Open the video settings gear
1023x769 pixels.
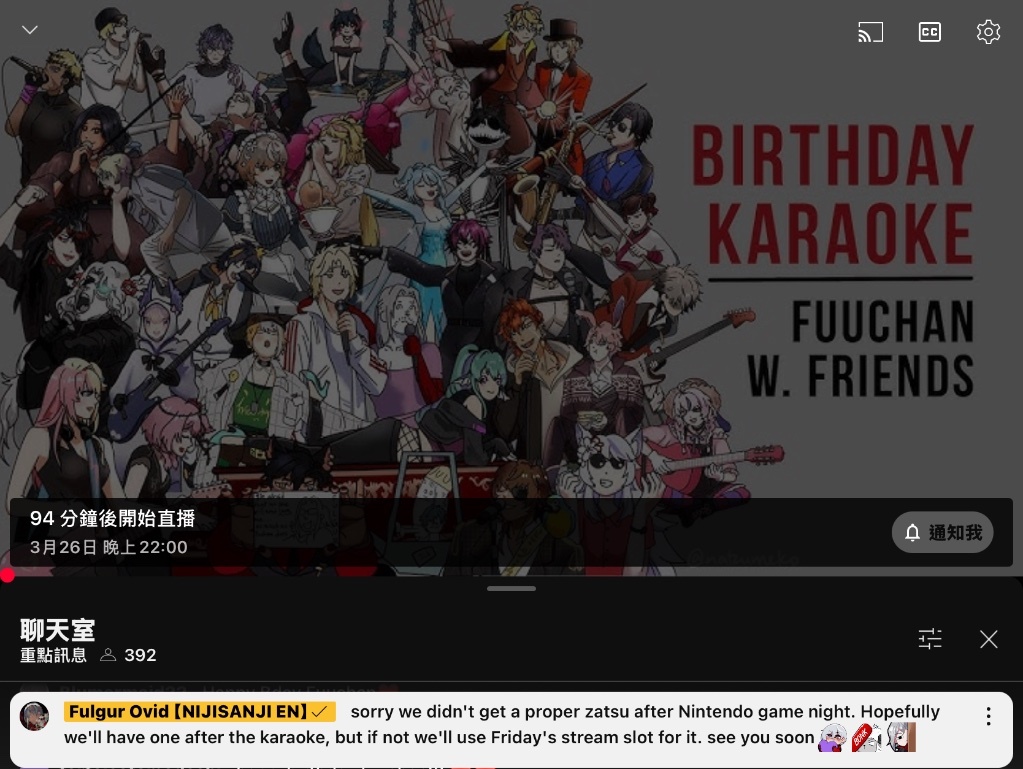tap(988, 32)
